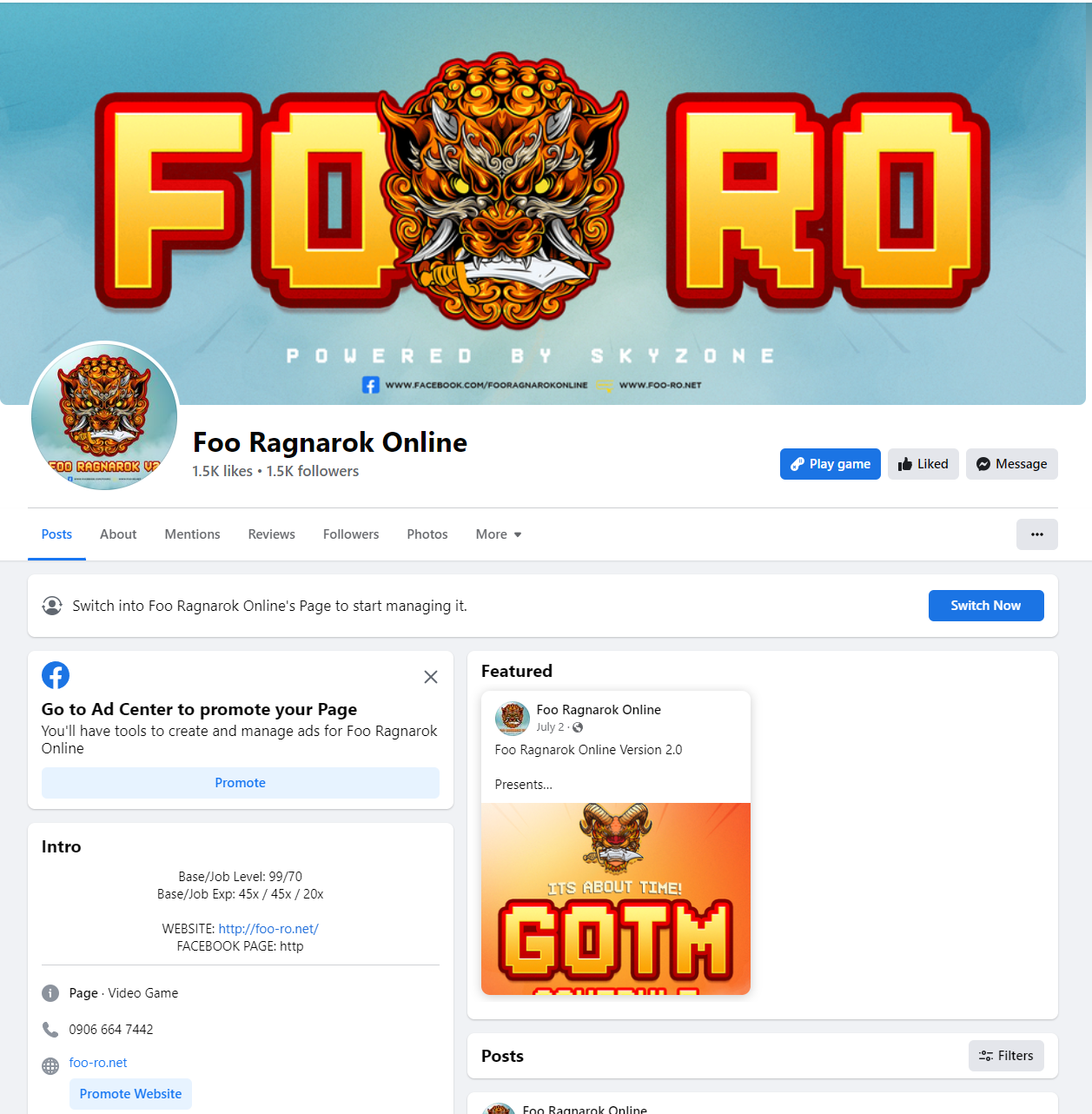The width and height of the screenshot is (1092, 1114).
Task: Go to the Photos tab
Action: (x=427, y=534)
